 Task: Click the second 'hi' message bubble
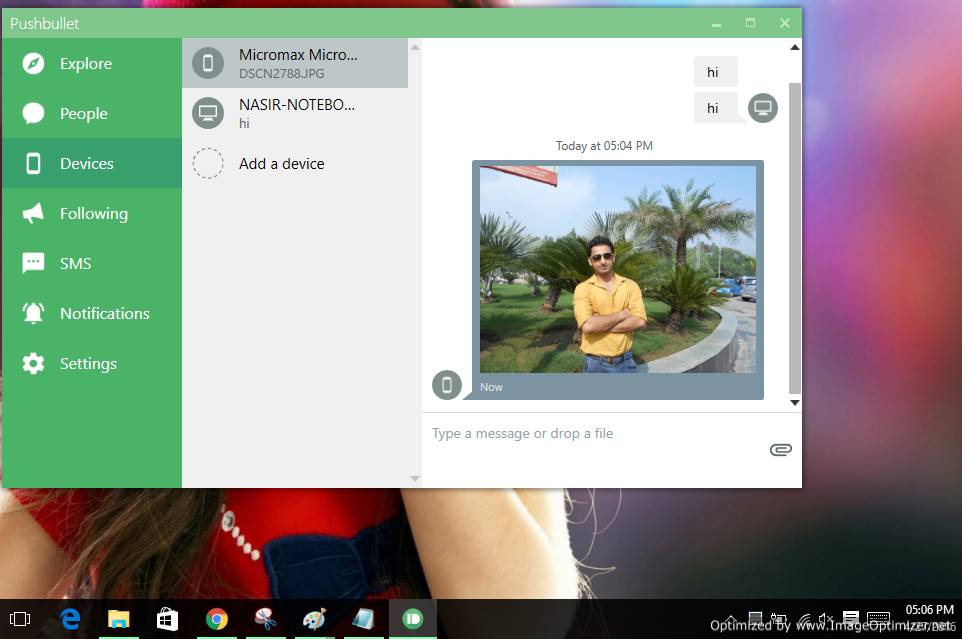[x=715, y=108]
